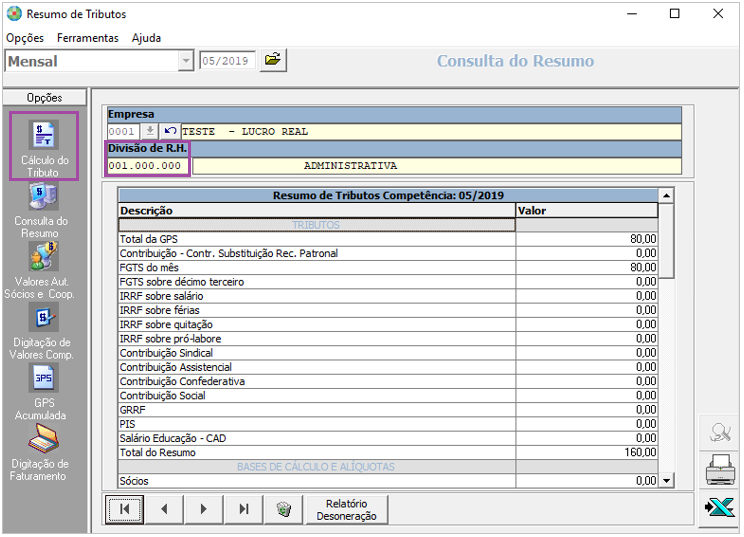Click the TRIBUTOS section header row
Viewport: 744px width, 537px height.
(x=388, y=225)
